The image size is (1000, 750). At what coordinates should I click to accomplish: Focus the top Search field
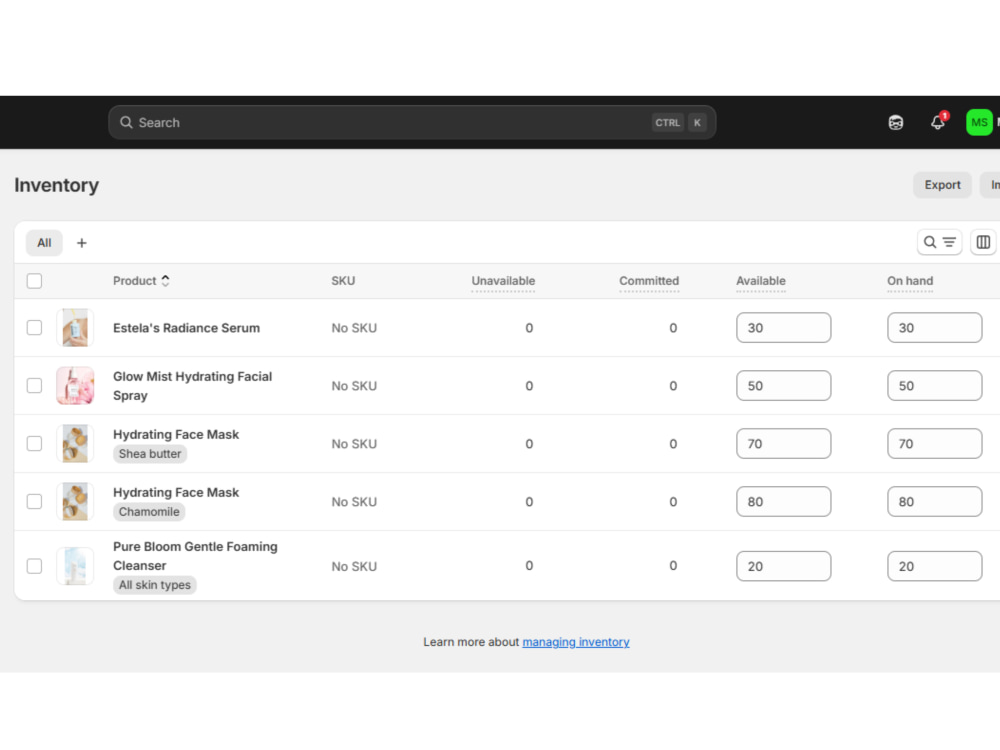pos(412,122)
